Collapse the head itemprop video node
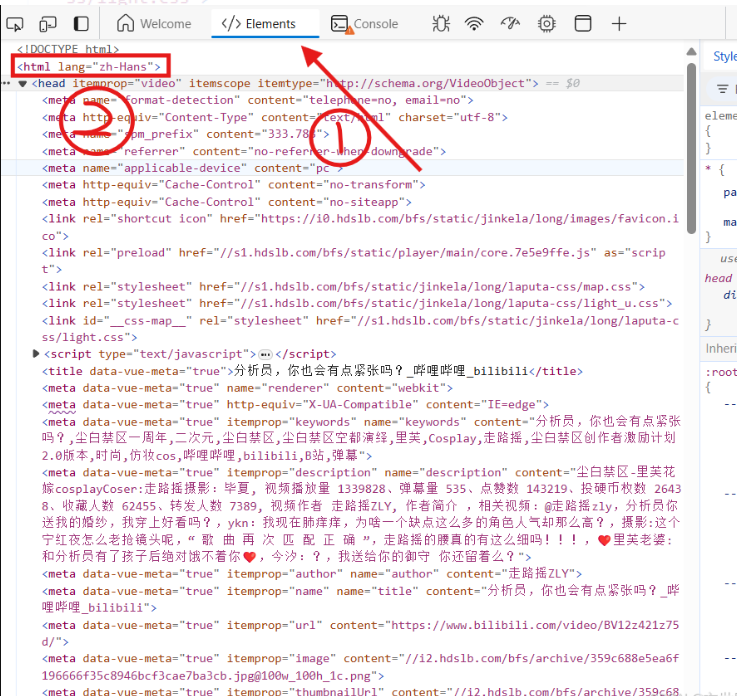The width and height of the screenshot is (737, 696). [23, 84]
